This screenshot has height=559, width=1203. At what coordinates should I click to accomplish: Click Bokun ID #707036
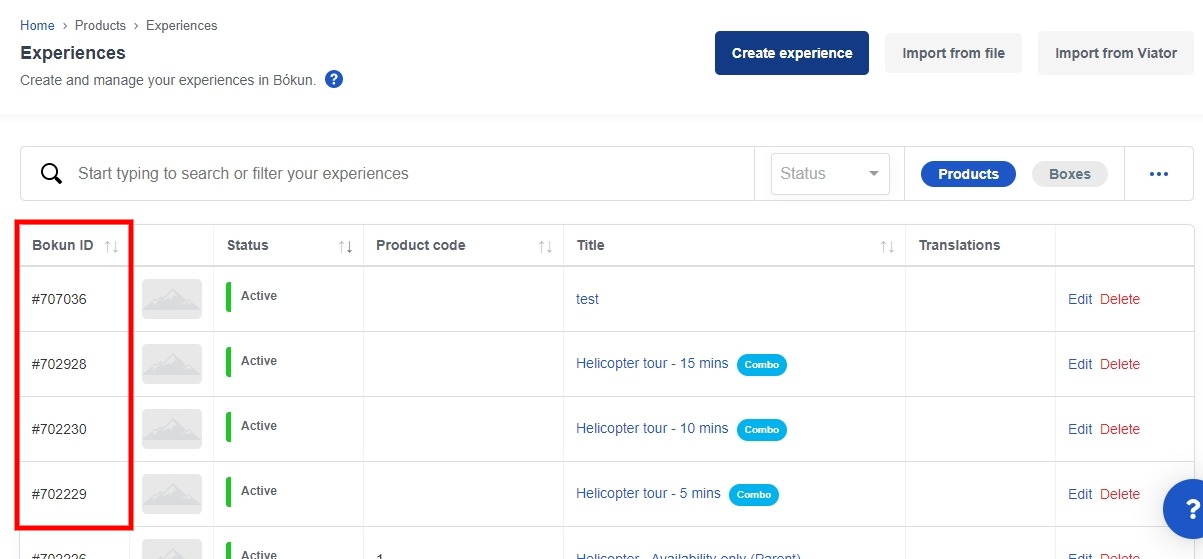click(59, 299)
